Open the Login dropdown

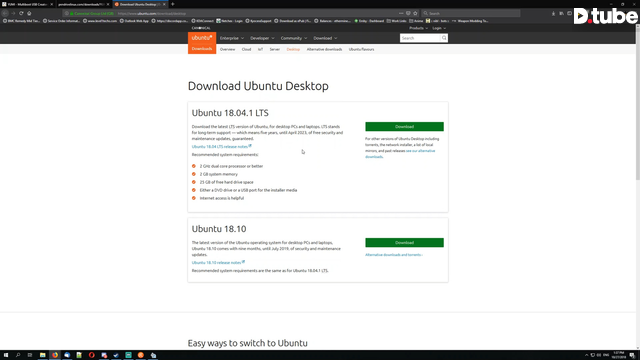439,28
